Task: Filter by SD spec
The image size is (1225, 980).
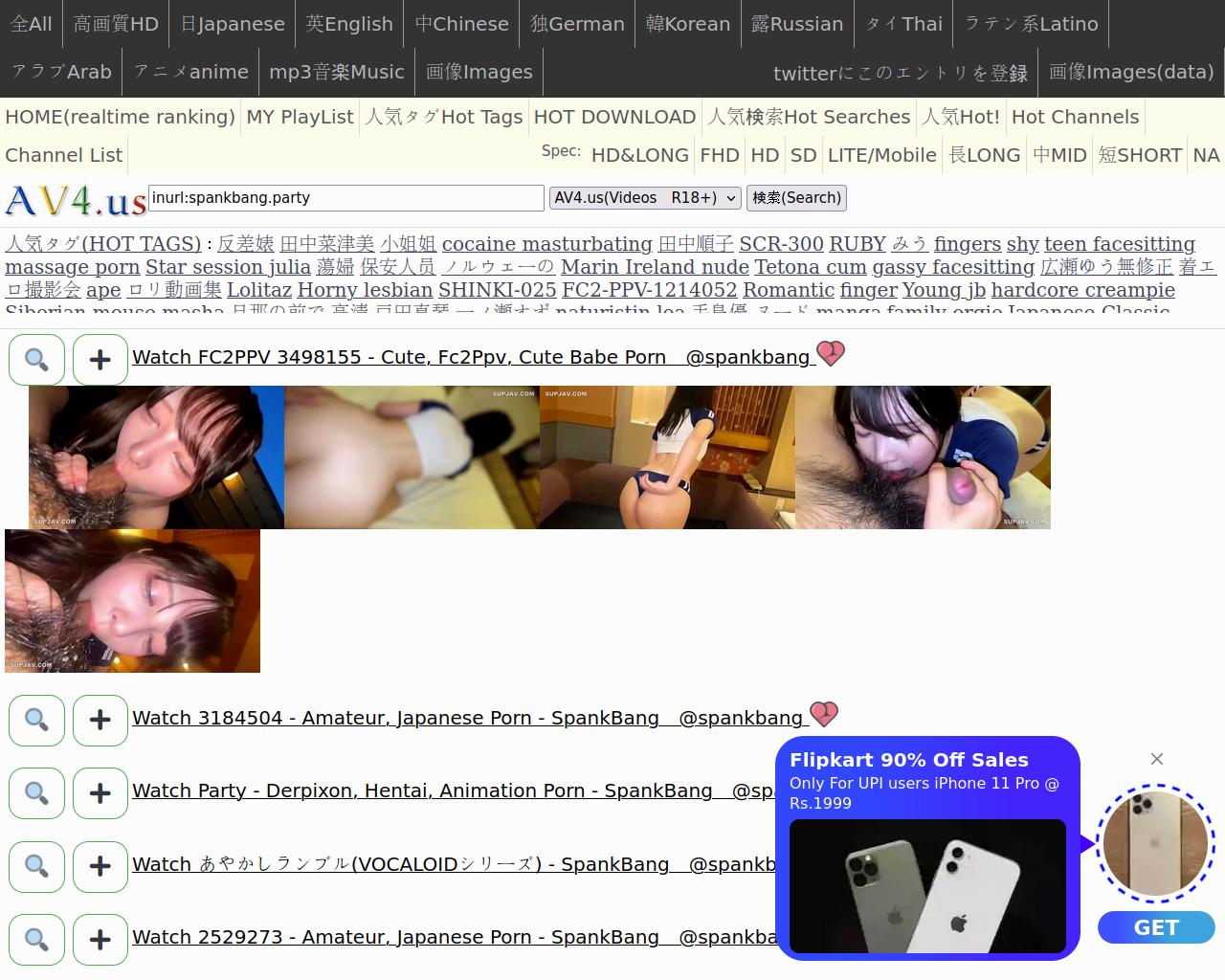Action: pos(804,155)
